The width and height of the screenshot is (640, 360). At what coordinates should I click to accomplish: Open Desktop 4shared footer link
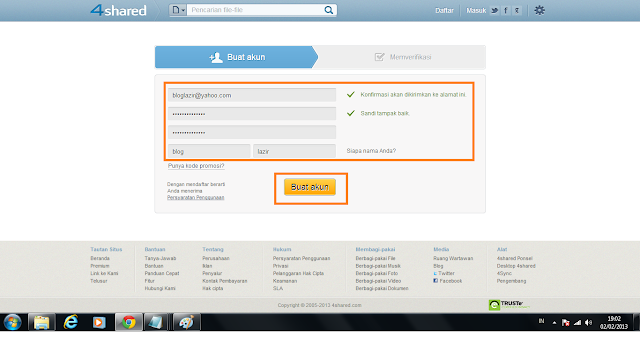pos(516,266)
